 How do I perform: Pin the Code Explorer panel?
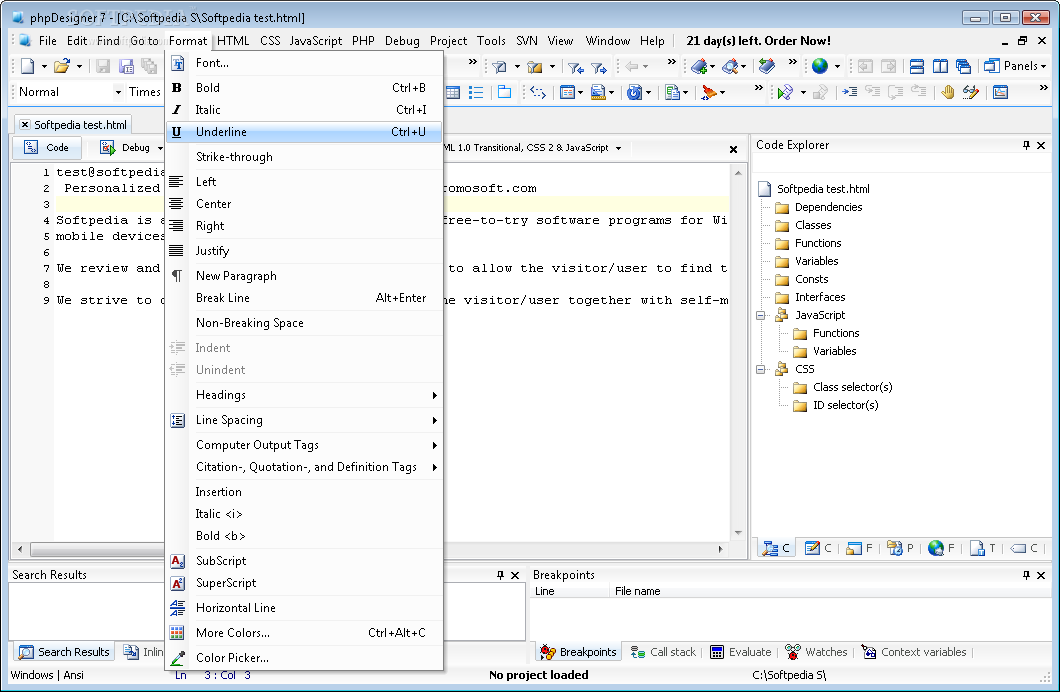[1026, 145]
